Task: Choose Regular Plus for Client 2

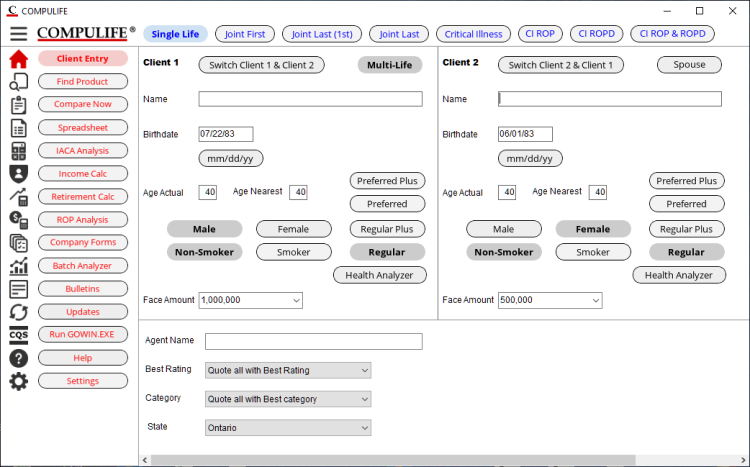Action: pos(686,229)
